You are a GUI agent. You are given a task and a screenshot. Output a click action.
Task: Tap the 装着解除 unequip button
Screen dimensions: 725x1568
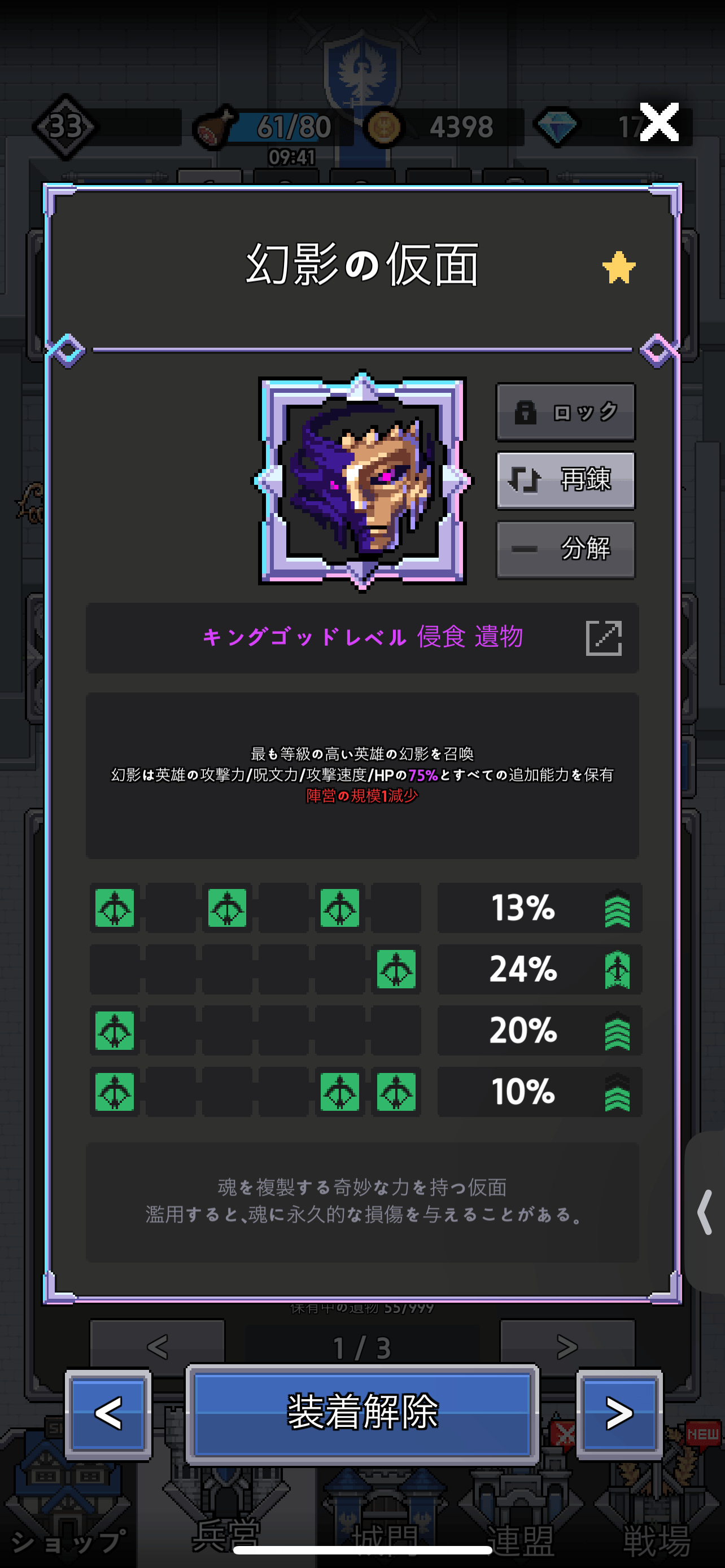tap(362, 1413)
